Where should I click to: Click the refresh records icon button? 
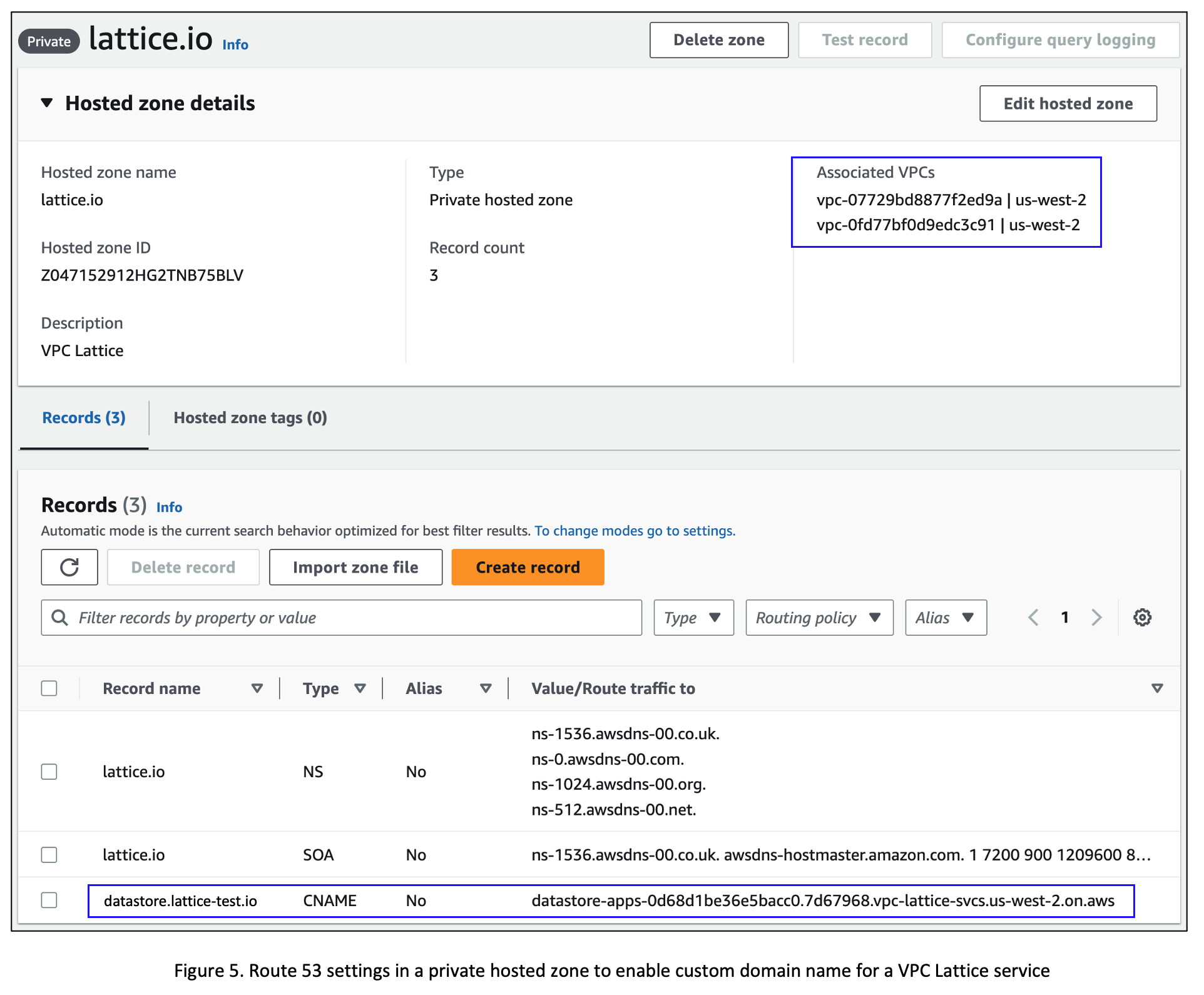pyautogui.click(x=69, y=567)
